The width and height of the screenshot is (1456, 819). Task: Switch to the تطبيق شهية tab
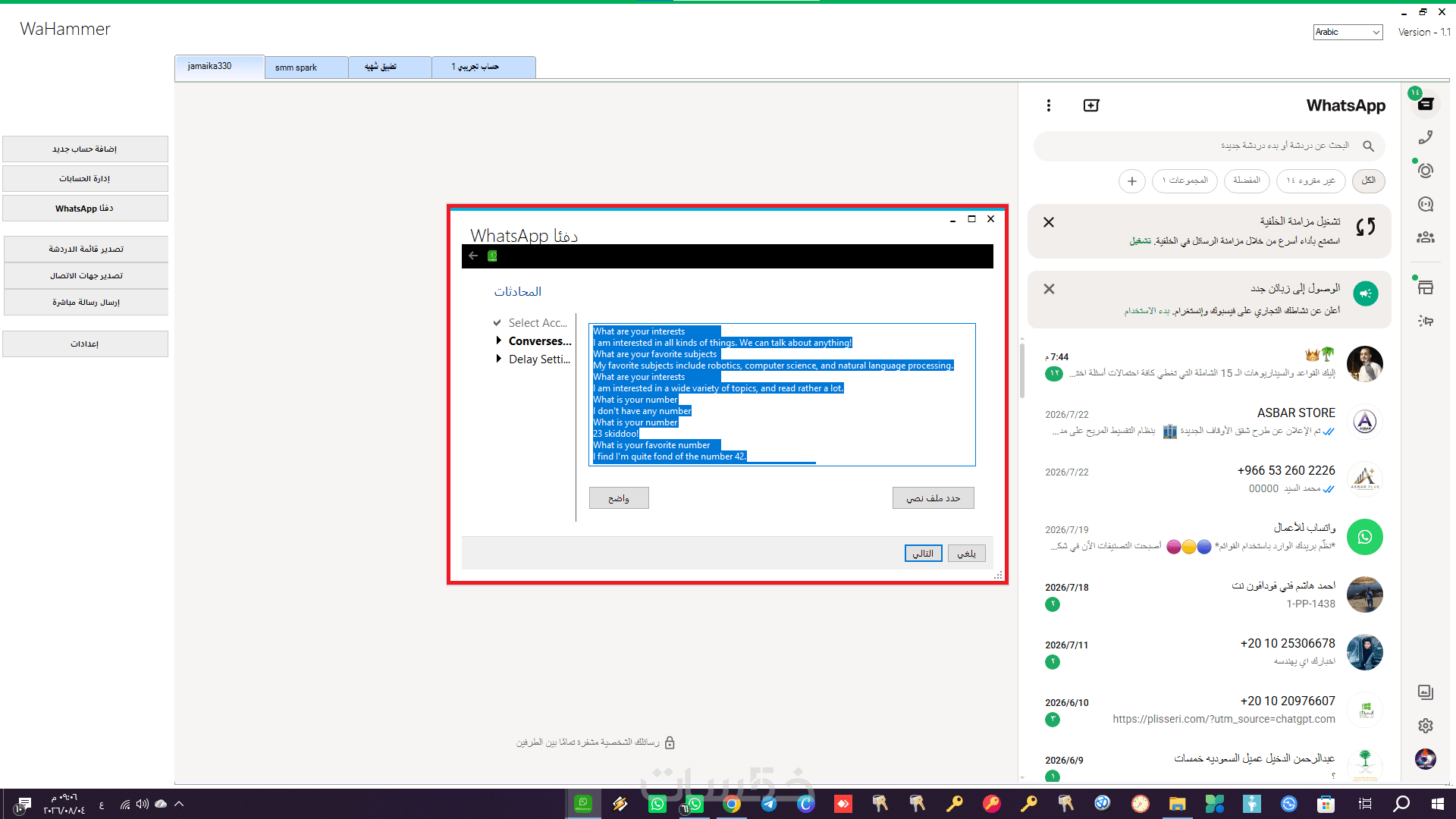click(390, 67)
